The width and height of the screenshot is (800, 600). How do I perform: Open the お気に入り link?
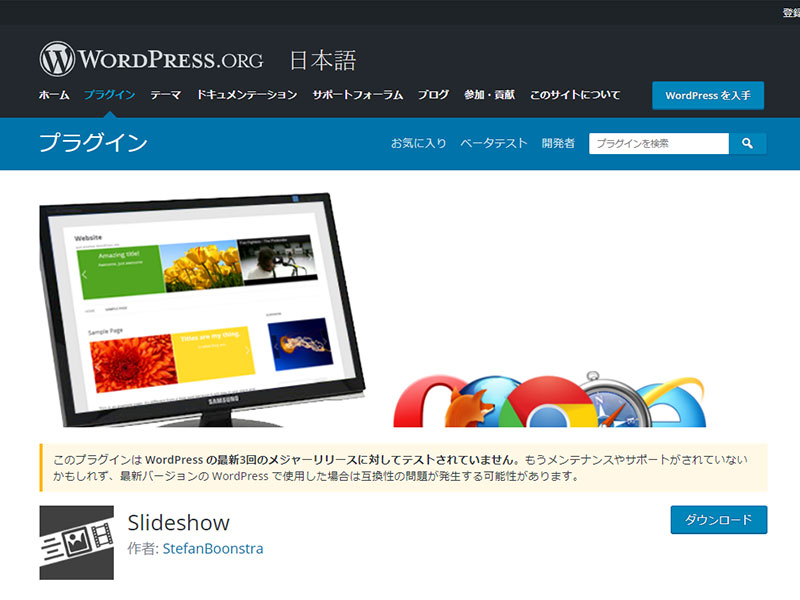(418, 144)
